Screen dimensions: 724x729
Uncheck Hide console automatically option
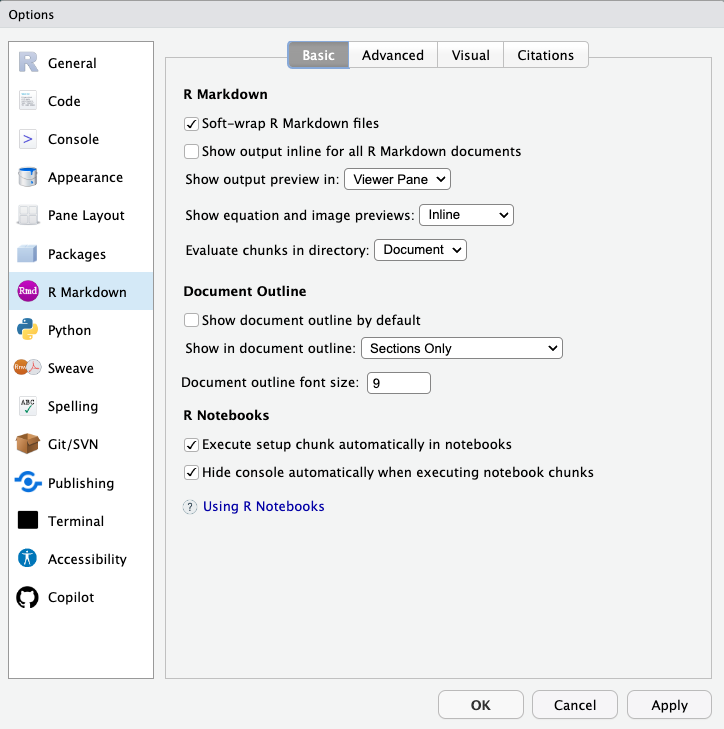pyautogui.click(x=192, y=472)
